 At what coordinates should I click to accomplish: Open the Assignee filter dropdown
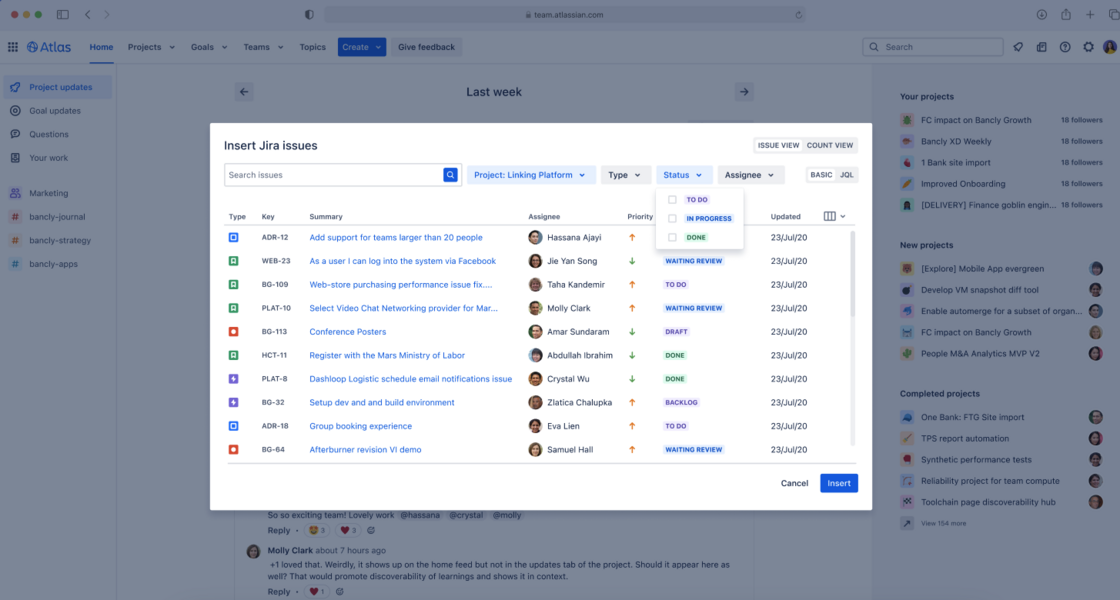coord(750,174)
